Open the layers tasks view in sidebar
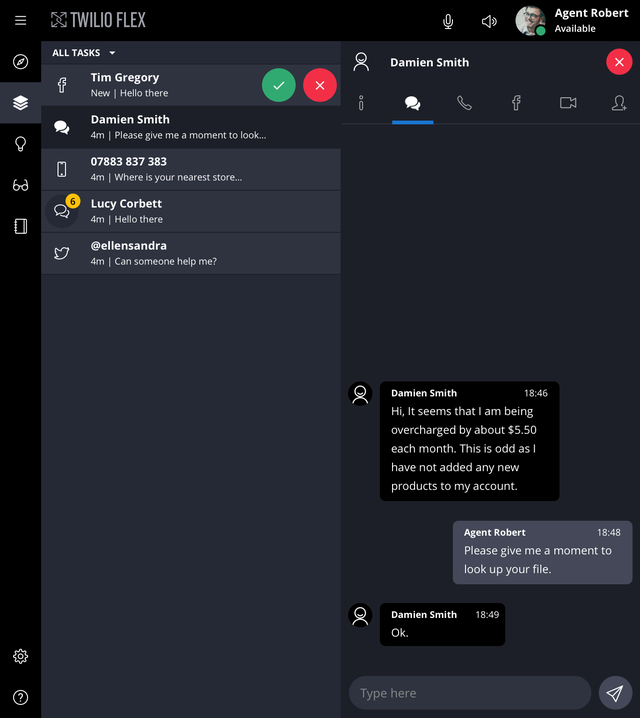Screen dimensions: 640x718 pos(20,103)
